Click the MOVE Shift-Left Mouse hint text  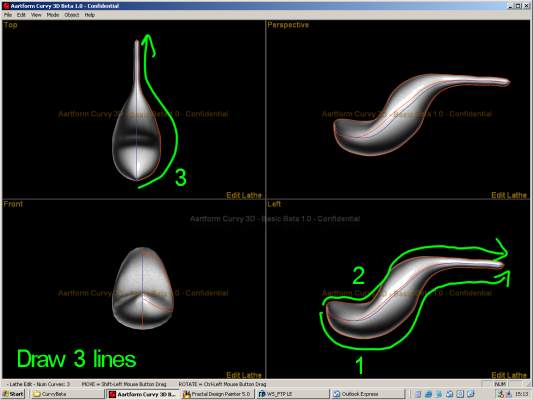124,384
